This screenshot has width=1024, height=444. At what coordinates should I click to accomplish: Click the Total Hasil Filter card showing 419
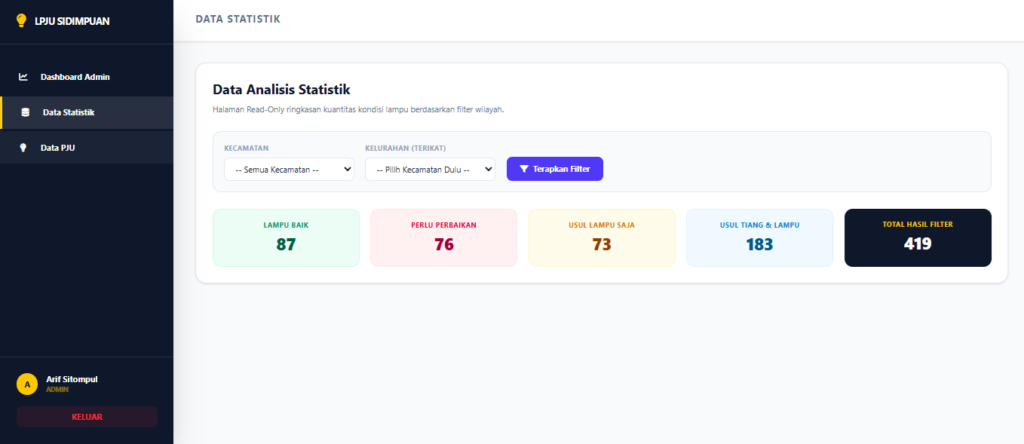pyautogui.click(x=918, y=238)
